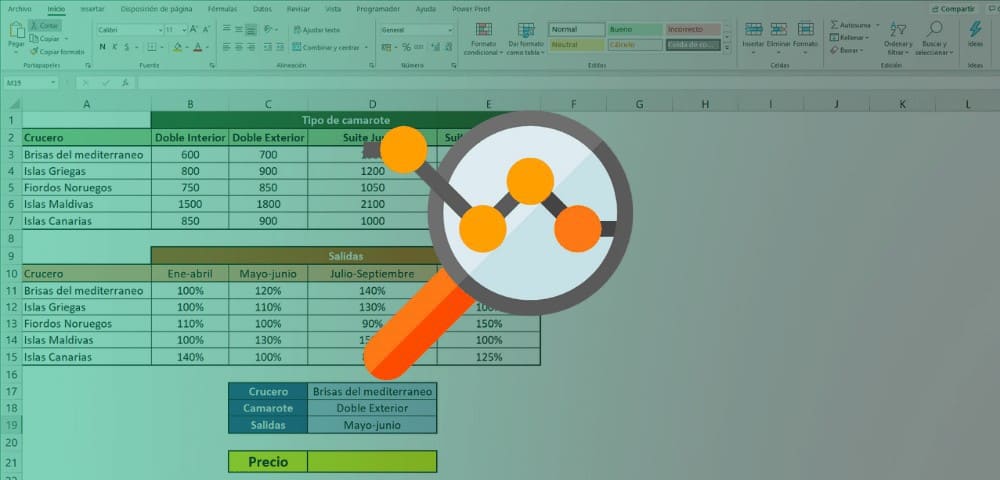Apply the Bueno green cell style
Viewport: 1000px width, 480px height.
coord(635,29)
